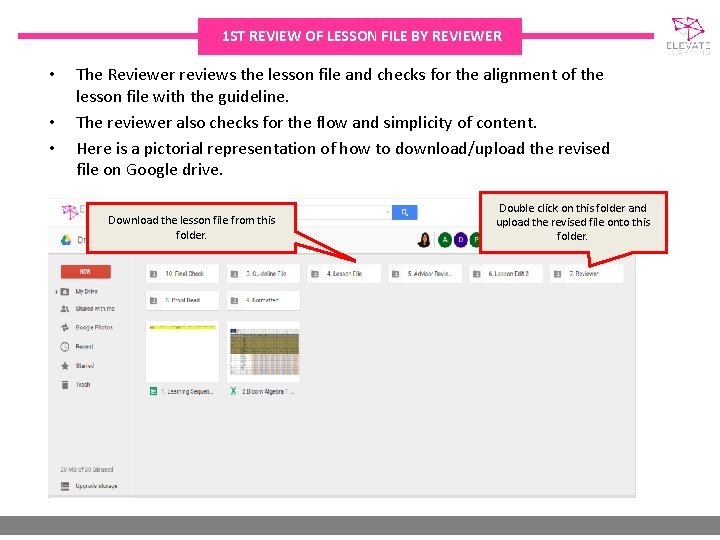The width and height of the screenshot is (720, 540).
Task: Select the Formatted folder
Action: click(x=263, y=300)
